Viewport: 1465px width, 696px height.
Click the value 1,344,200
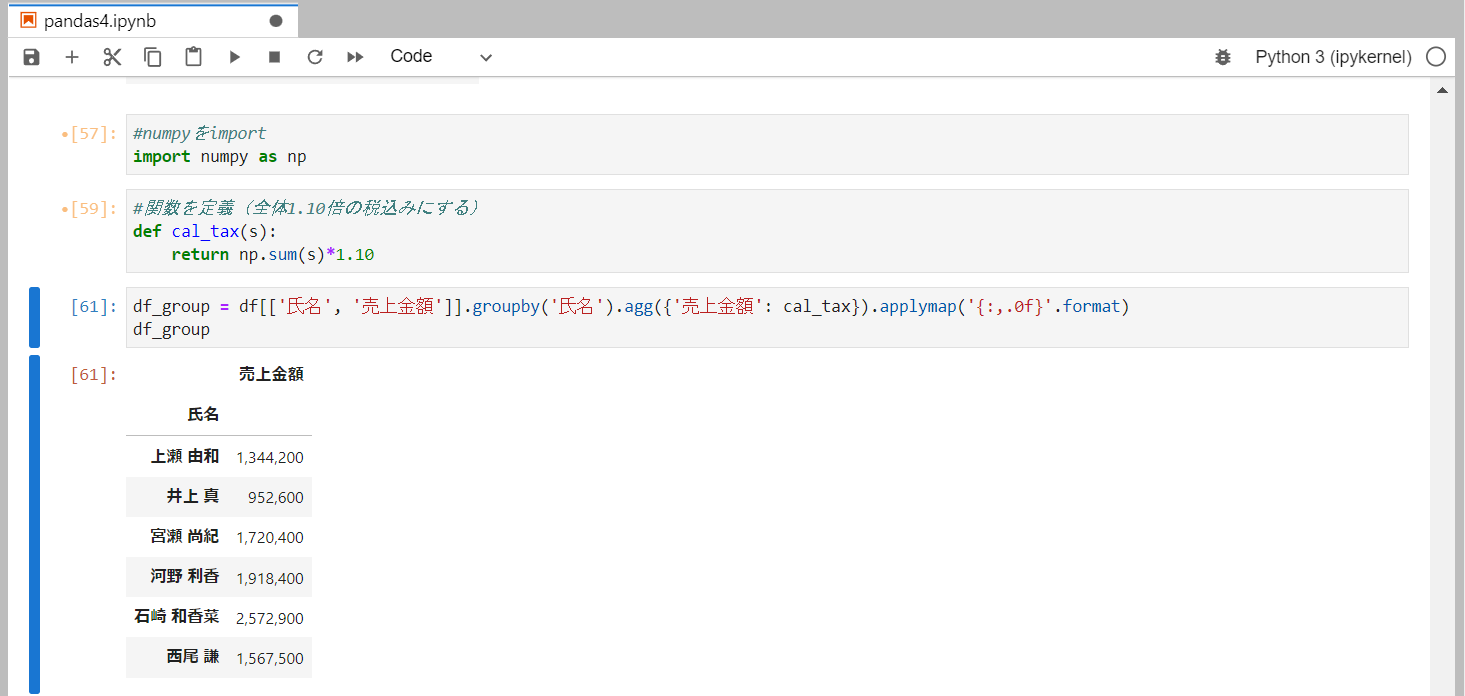click(270, 457)
